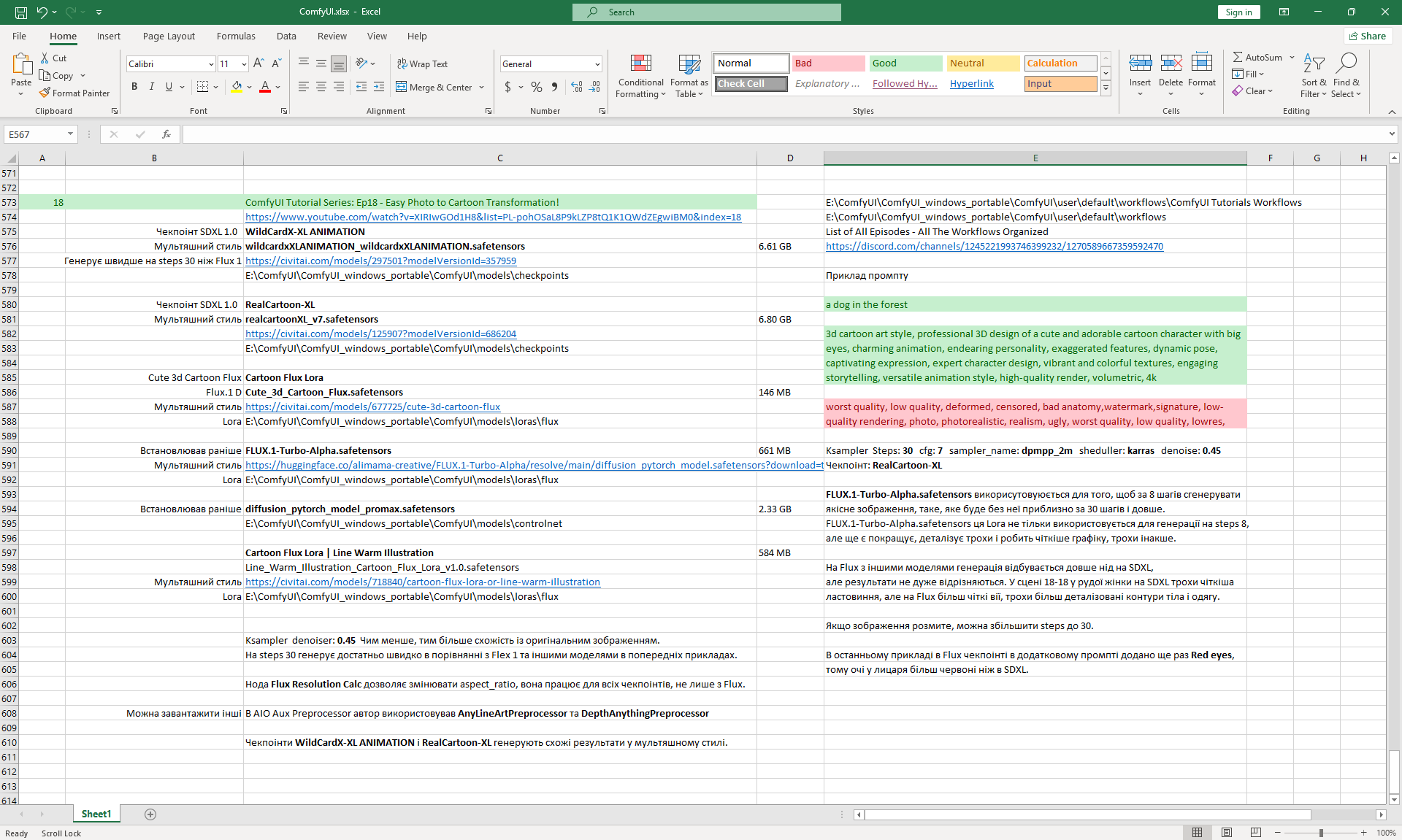1402x840 pixels.
Task: Open the discord.com channels hyperlink
Action: 994,247
